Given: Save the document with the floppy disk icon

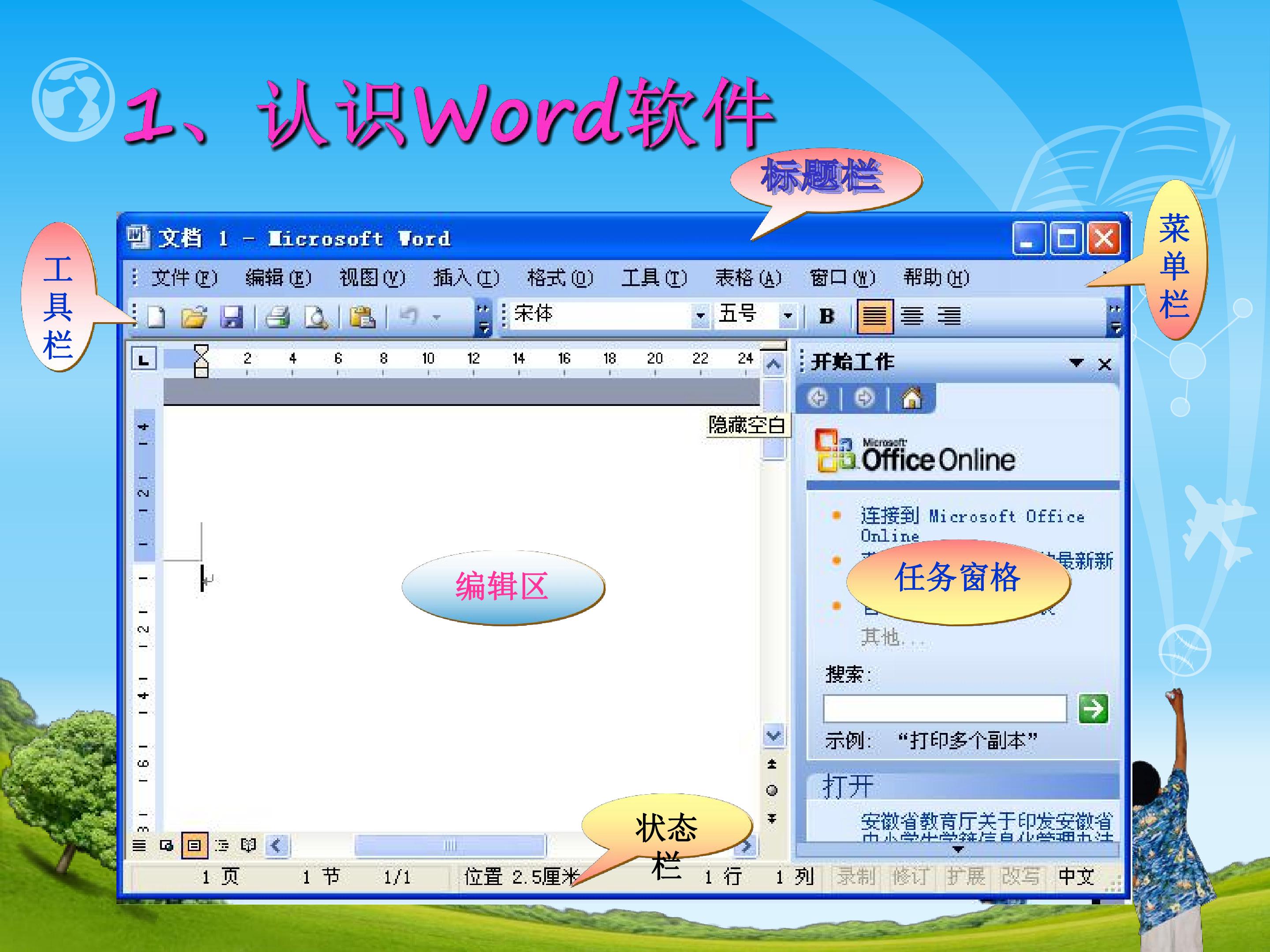Looking at the screenshot, I should (x=232, y=317).
